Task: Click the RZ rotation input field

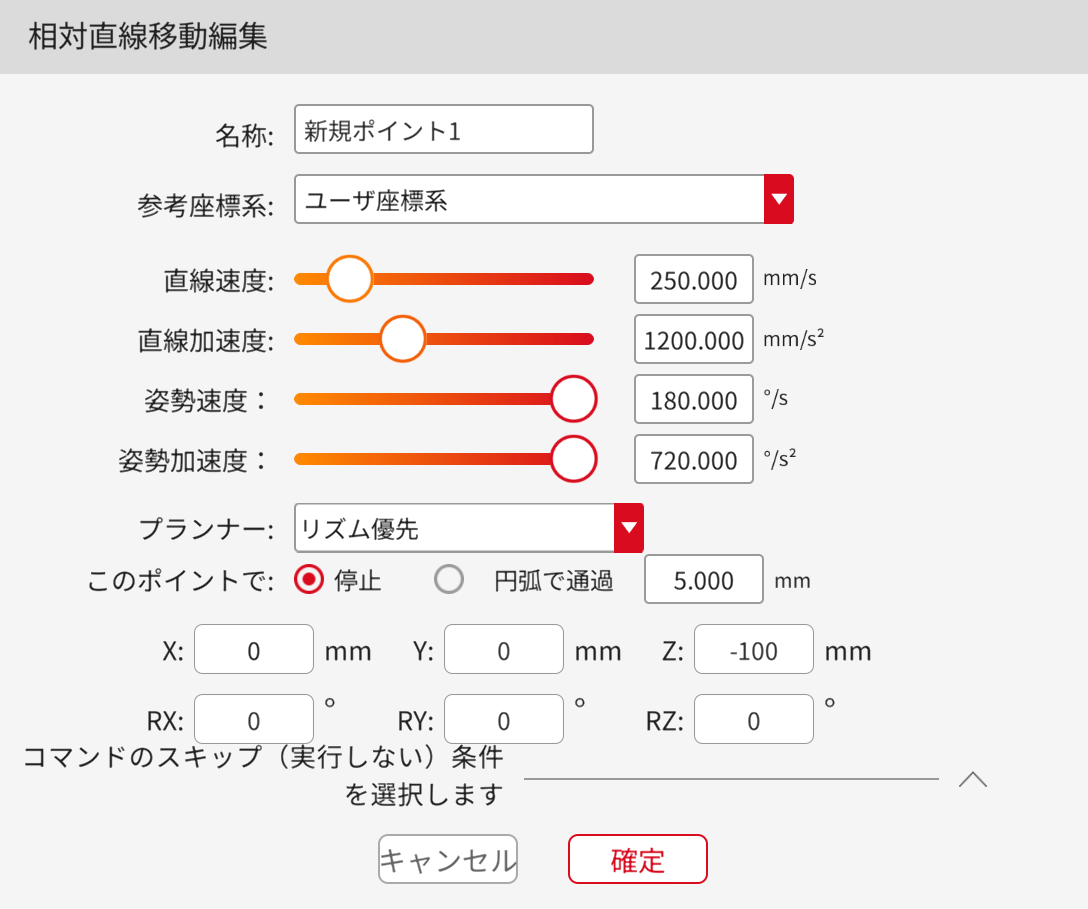Action: (753, 720)
